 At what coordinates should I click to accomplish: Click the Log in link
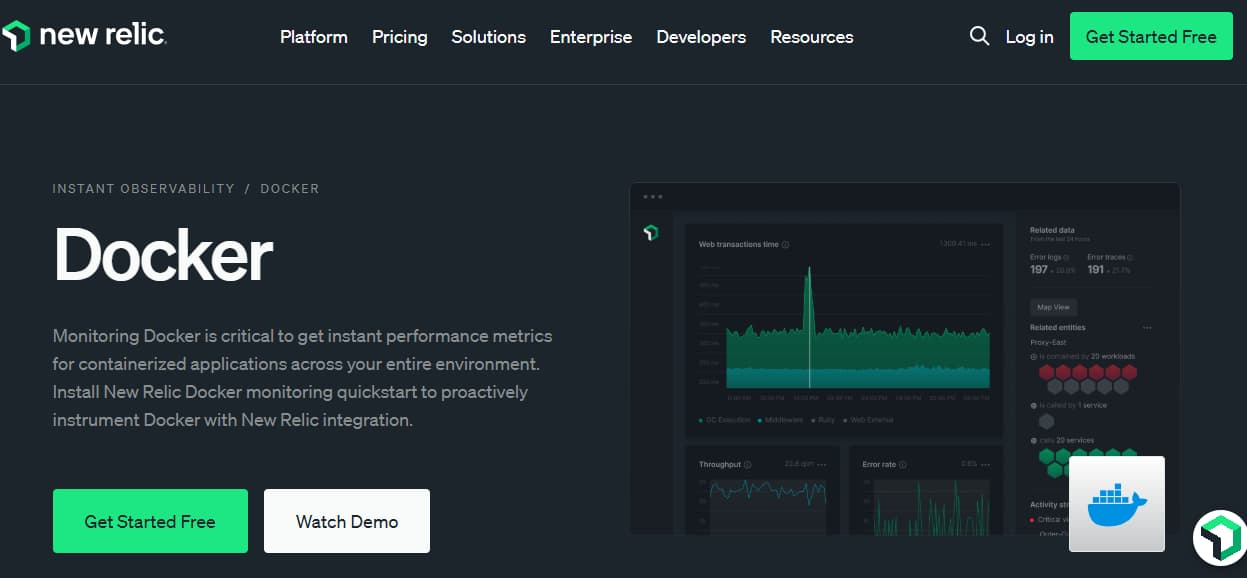pyautogui.click(x=1029, y=37)
